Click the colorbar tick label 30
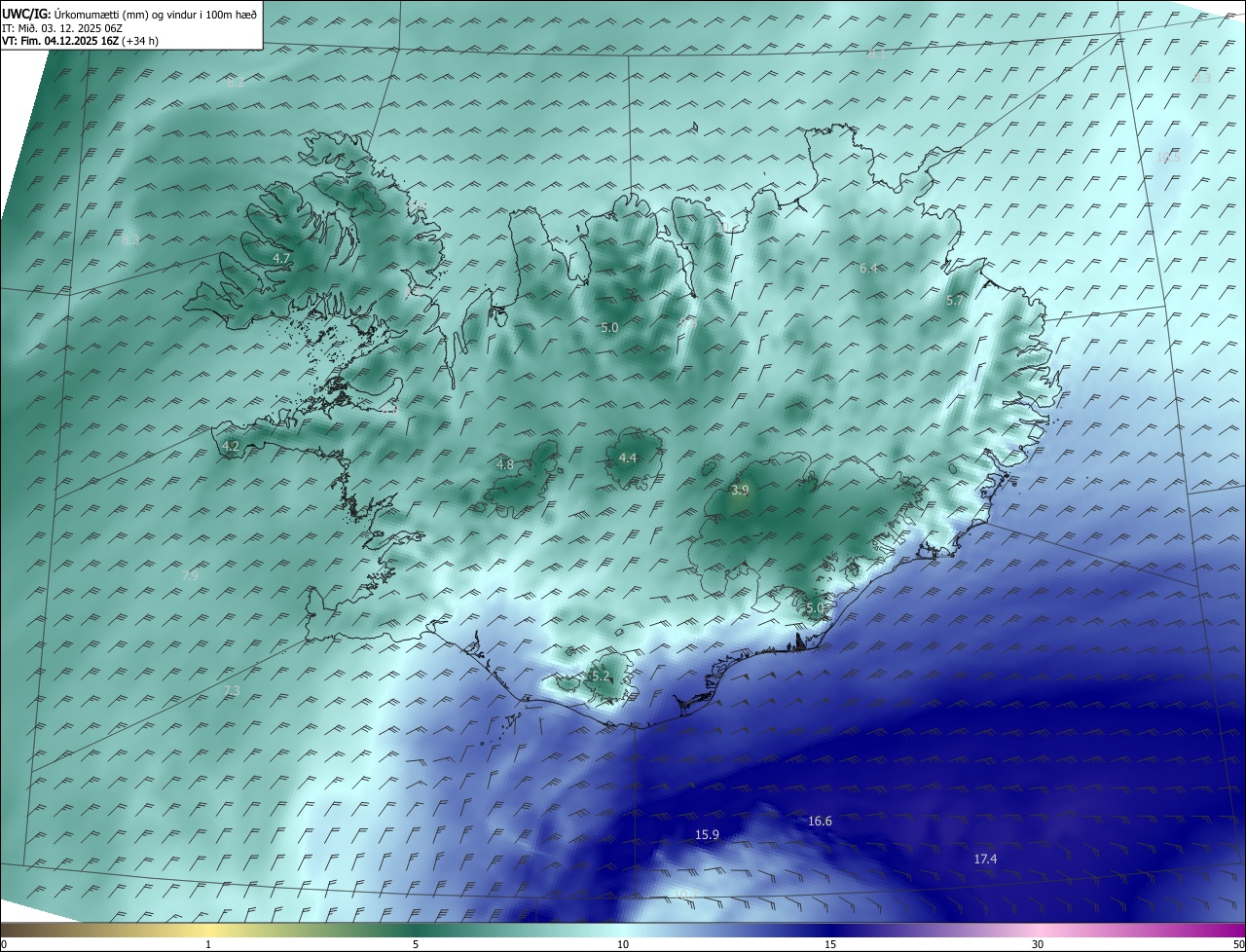The height and width of the screenshot is (952, 1246). coord(1038,944)
